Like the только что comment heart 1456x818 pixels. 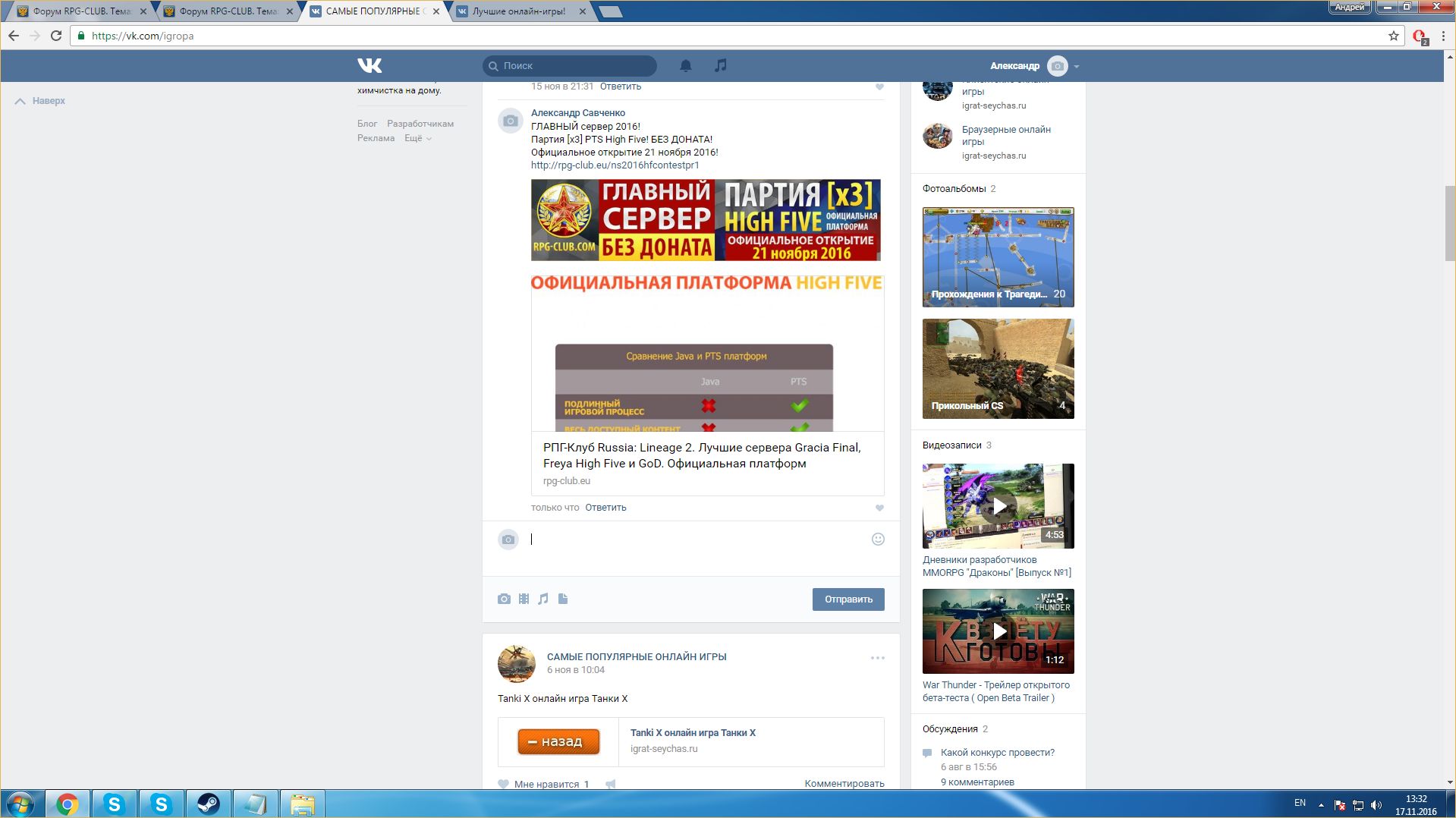point(880,508)
